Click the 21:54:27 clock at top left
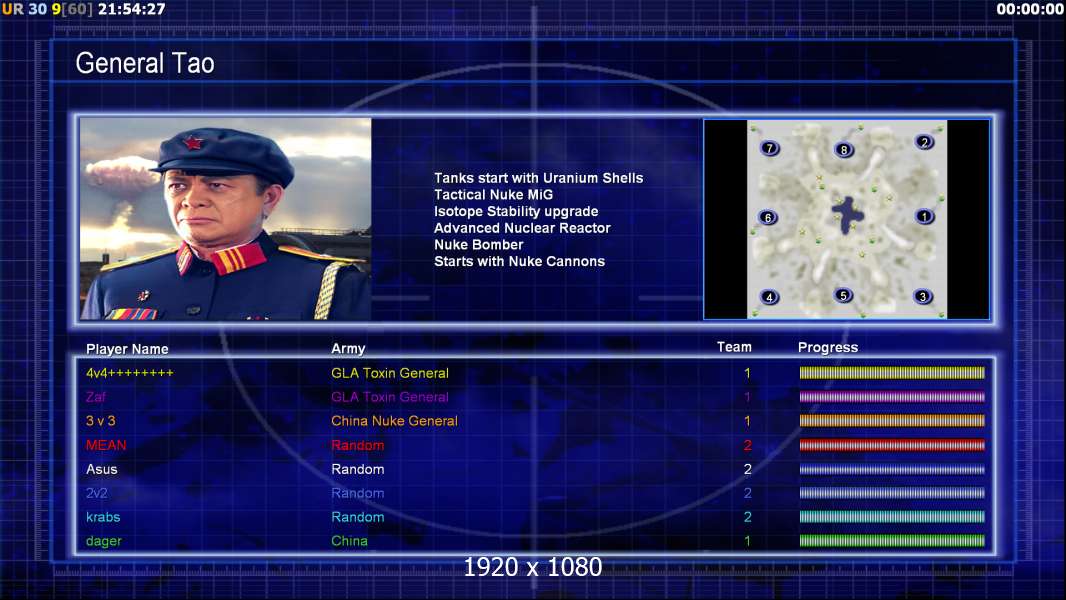The height and width of the screenshot is (600, 1066). [x=131, y=10]
